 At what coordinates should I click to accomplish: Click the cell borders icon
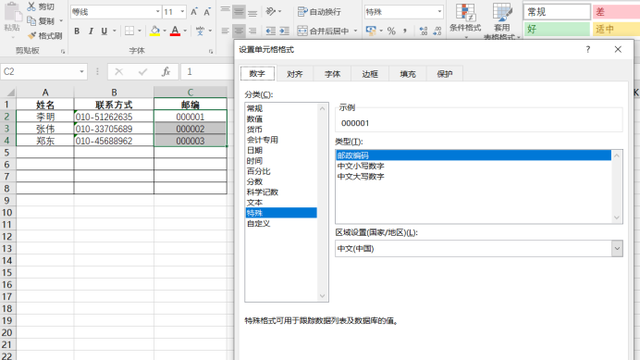coord(129,31)
